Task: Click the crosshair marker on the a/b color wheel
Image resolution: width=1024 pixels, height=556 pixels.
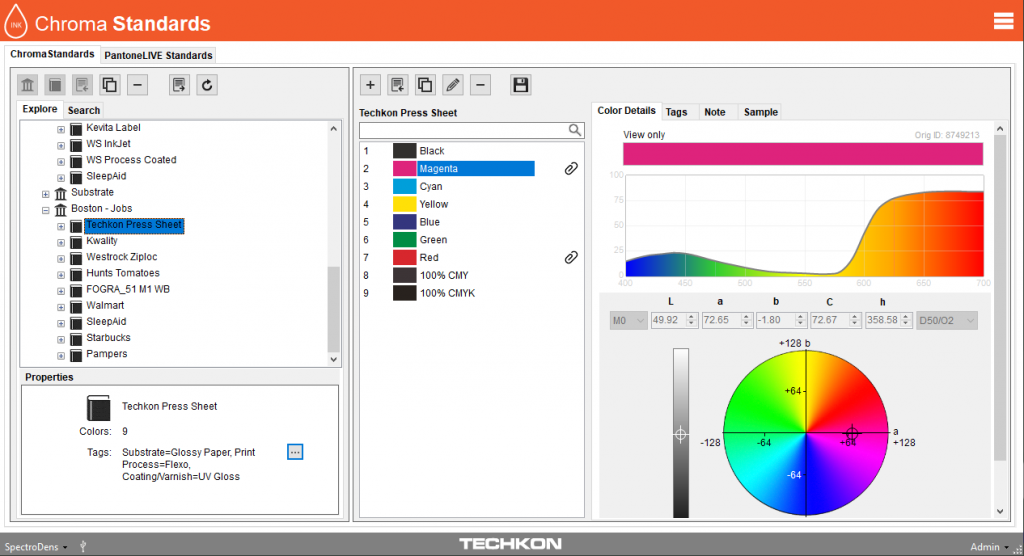Action: (852, 433)
